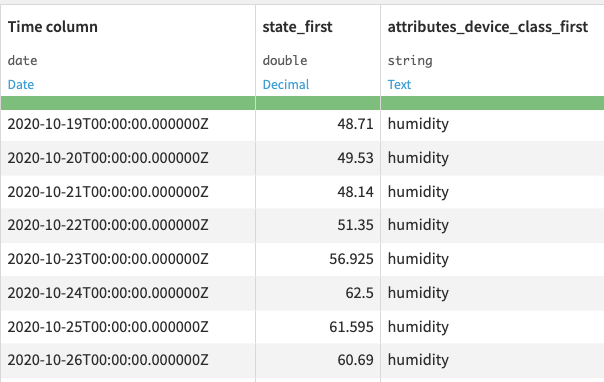Select humidity in the 2020-10-19 row

pos(418,124)
